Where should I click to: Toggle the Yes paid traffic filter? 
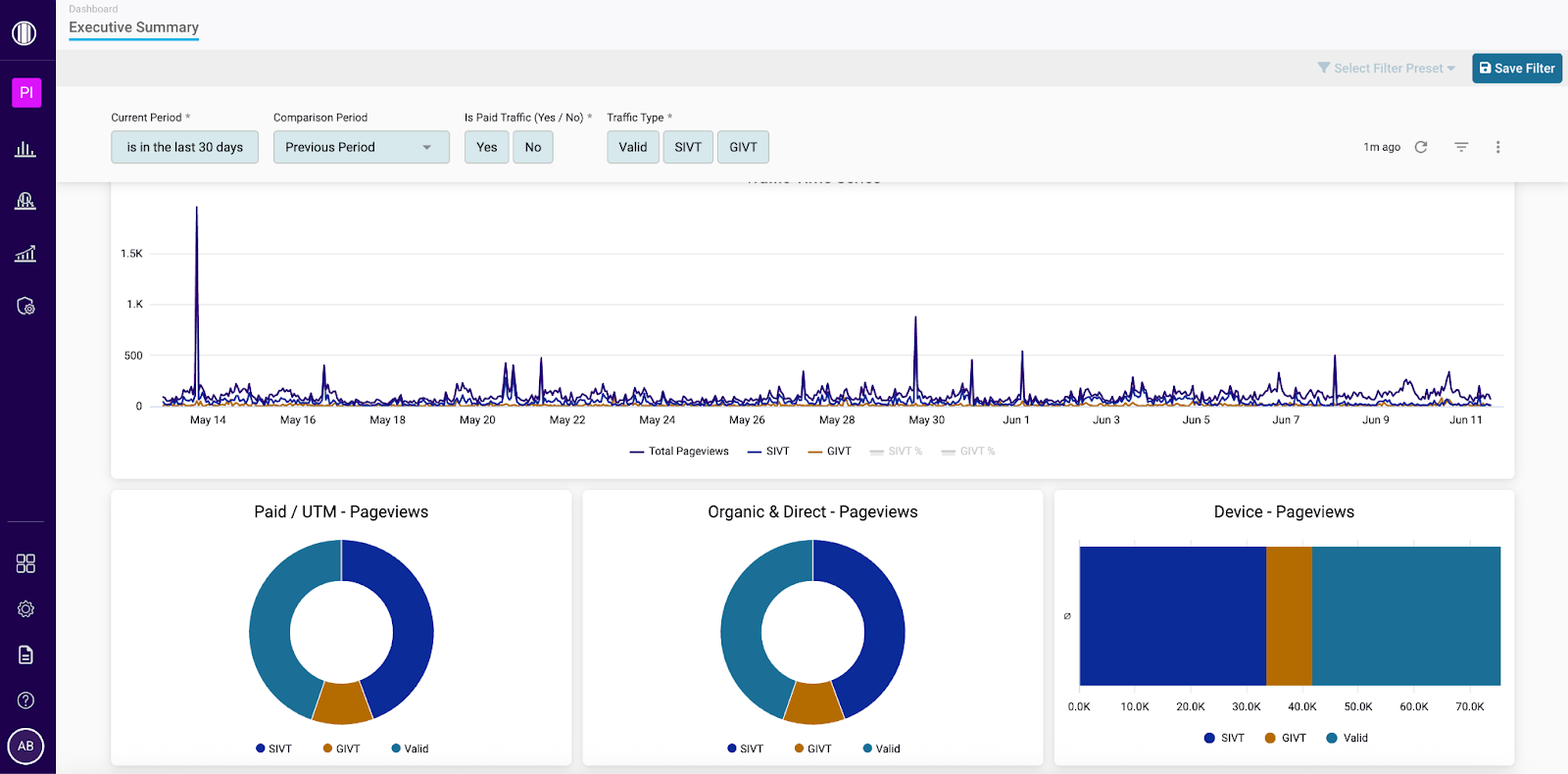tap(486, 147)
